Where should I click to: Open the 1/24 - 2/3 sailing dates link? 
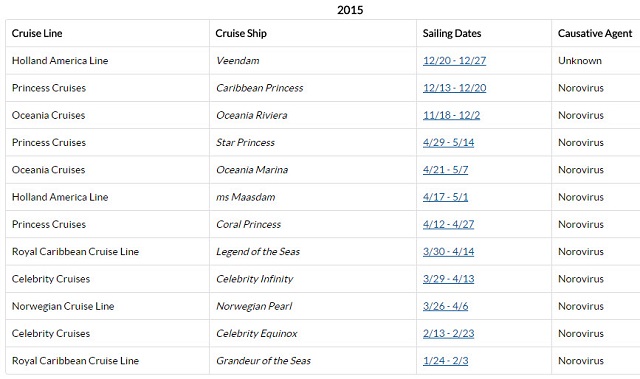point(445,361)
